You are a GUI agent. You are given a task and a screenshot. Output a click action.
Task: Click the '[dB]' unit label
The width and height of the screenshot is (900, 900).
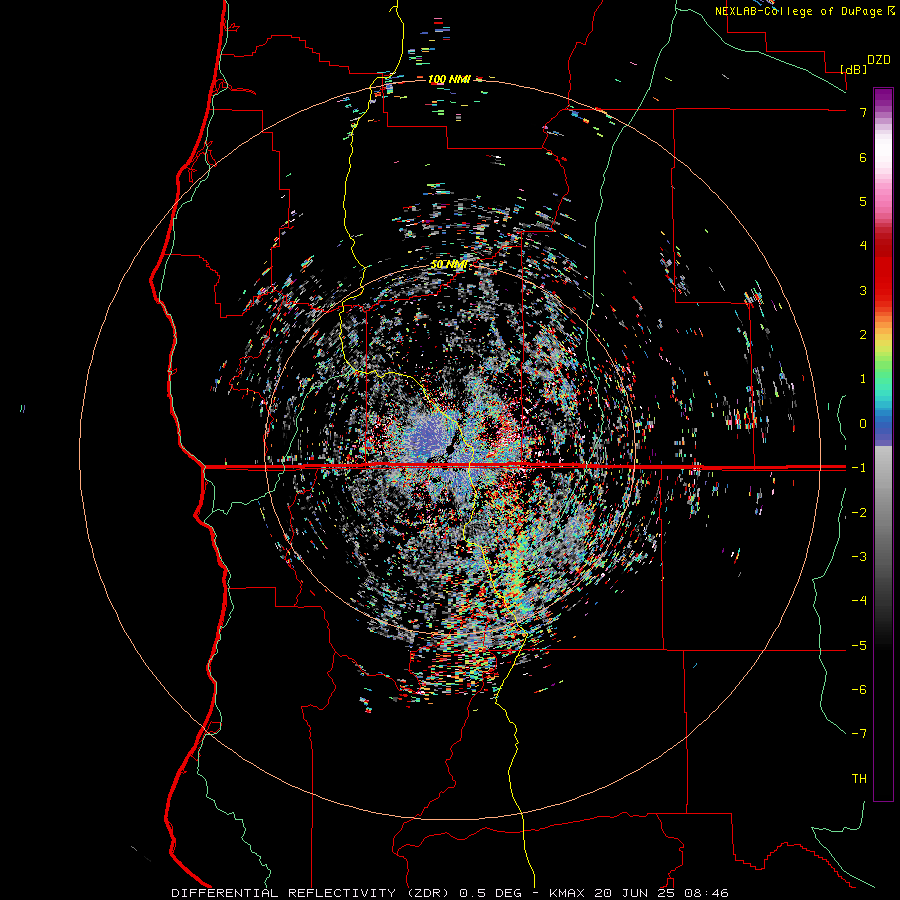853,69
